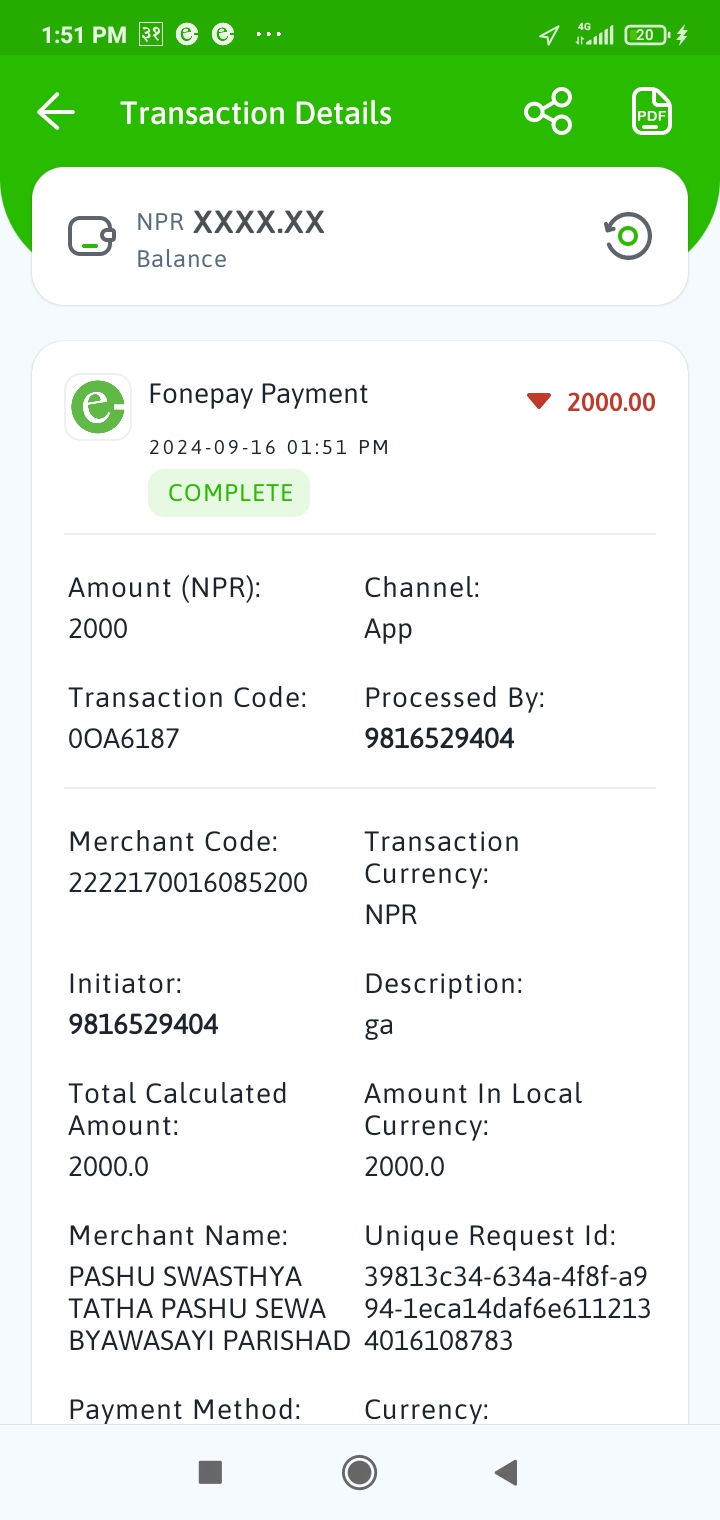Screen dimensions: 720x1520
Task: Tap the battery indicator in status bar
Action: tap(646, 35)
